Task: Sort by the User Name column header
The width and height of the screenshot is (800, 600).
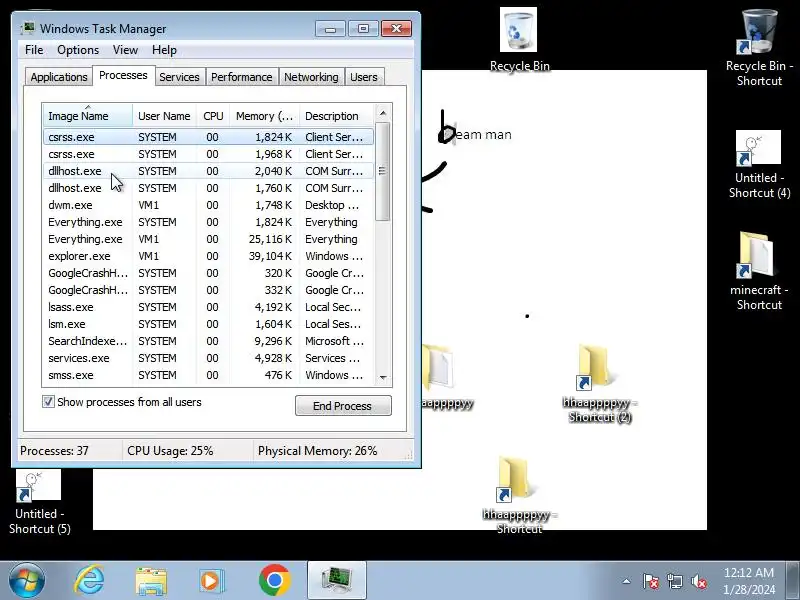Action: click(164, 116)
